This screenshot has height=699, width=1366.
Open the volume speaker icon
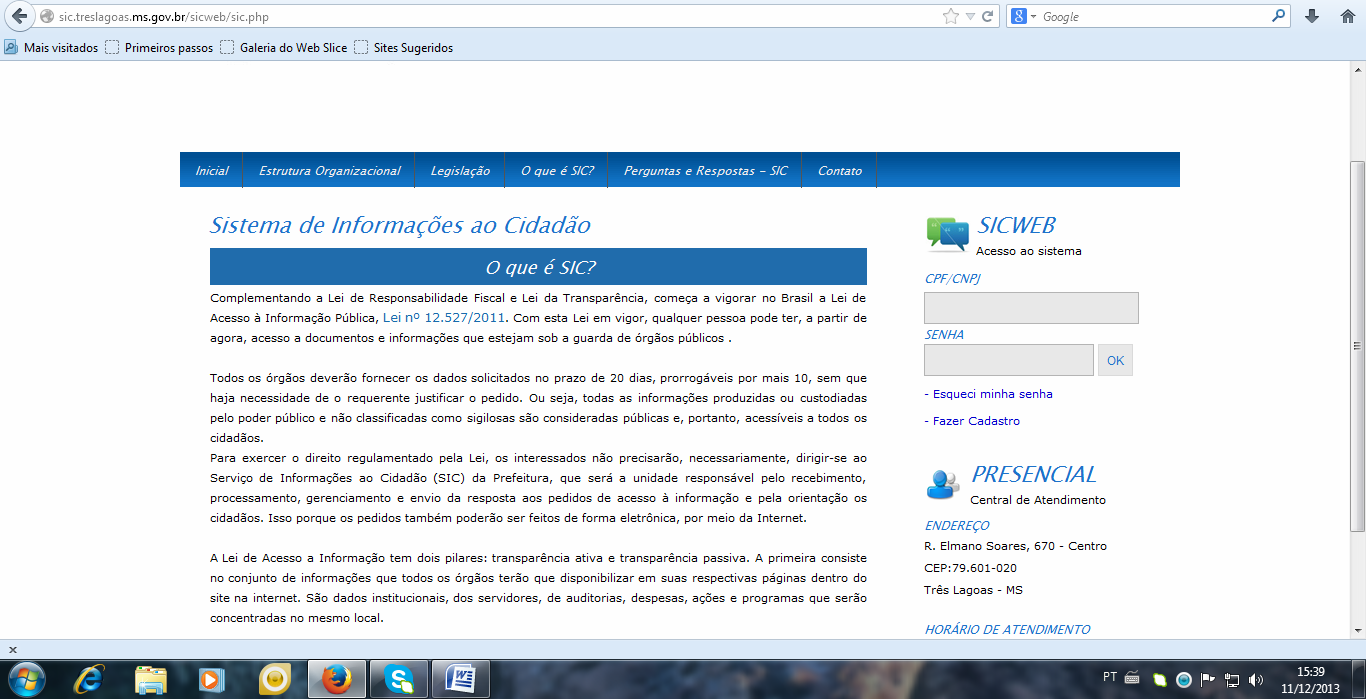(1256, 680)
